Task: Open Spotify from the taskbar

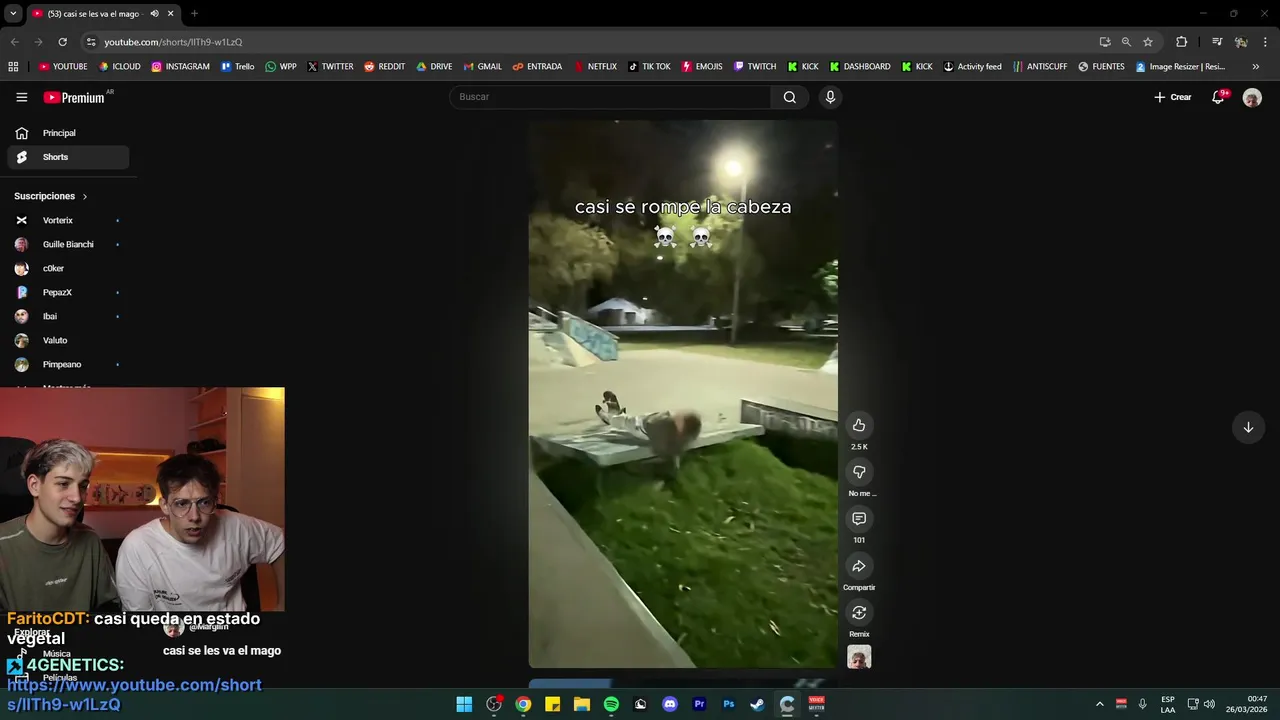Action: (611, 704)
